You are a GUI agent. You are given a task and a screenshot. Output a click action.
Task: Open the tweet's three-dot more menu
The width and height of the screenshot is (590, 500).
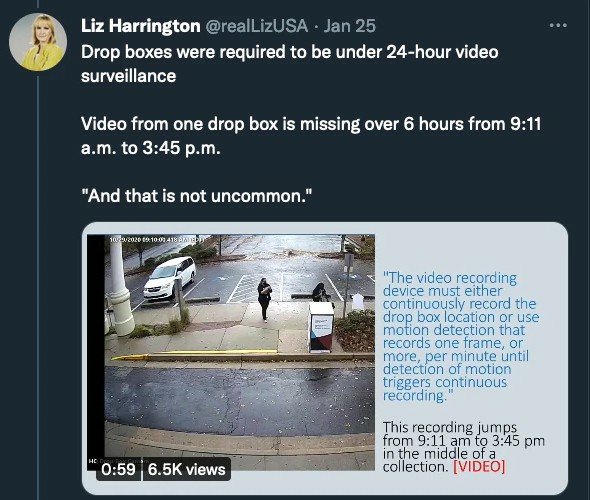pos(558,26)
